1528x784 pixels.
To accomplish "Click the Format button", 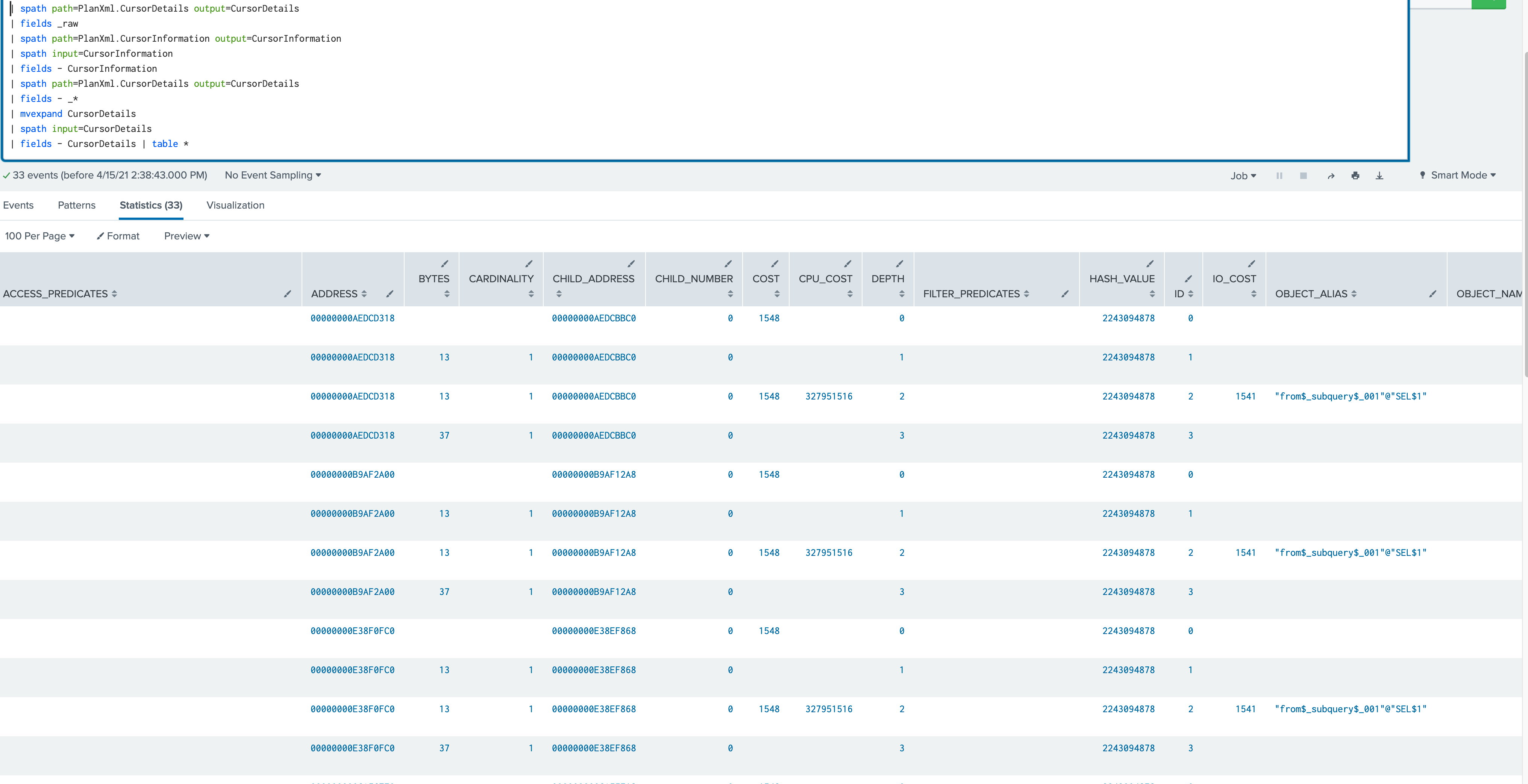I will pyautogui.click(x=118, y=236).
